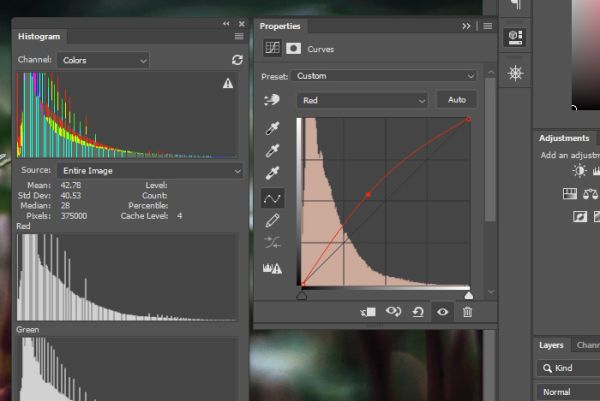Click the Auto button in Curves
This screenshot has height=401, width=600.
[x=457, y=99]
